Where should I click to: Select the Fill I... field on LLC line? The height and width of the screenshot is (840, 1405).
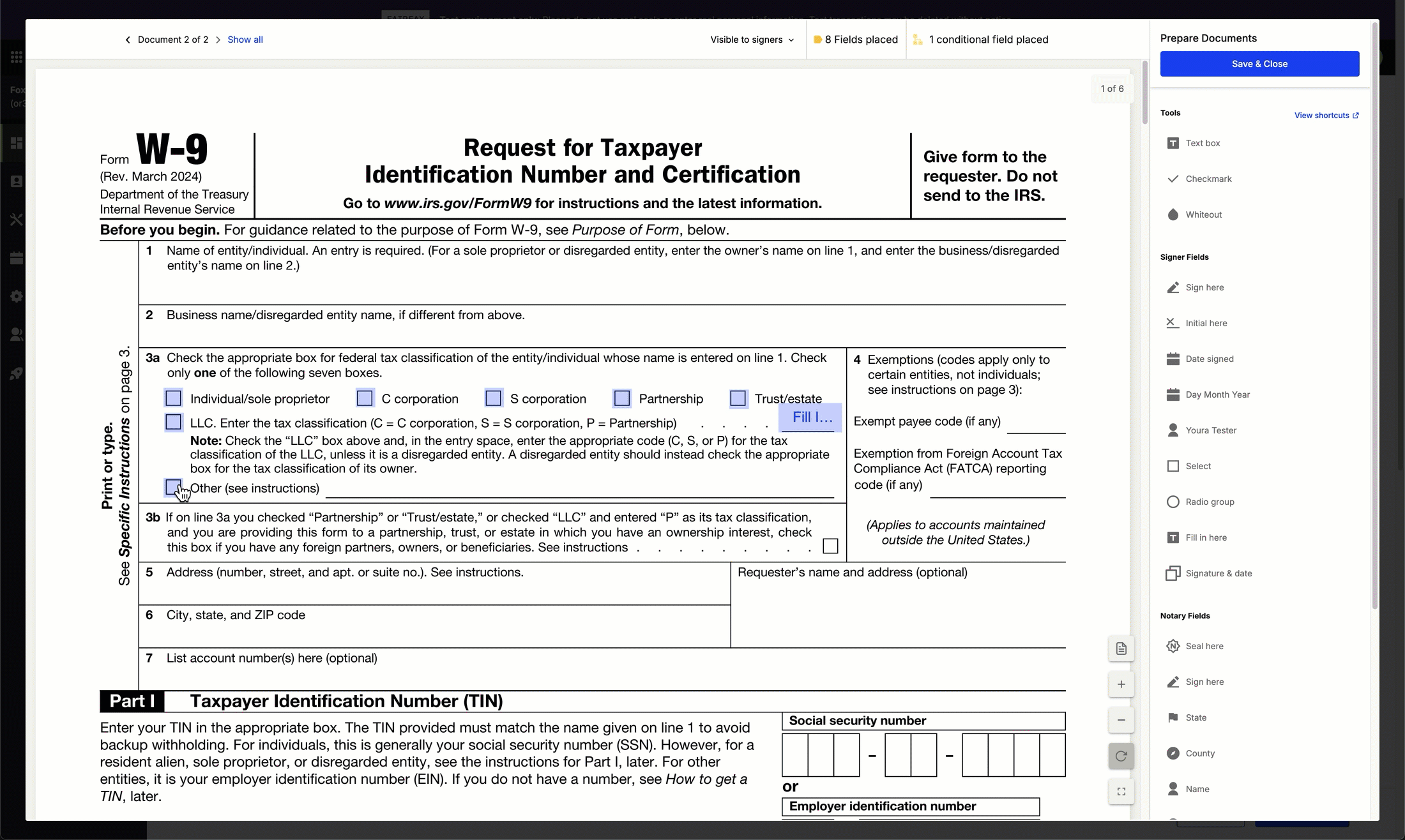(810, 417)
